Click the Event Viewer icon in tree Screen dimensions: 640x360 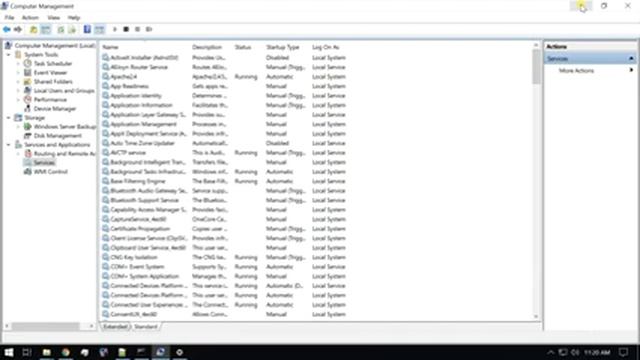tap(27, 72)
